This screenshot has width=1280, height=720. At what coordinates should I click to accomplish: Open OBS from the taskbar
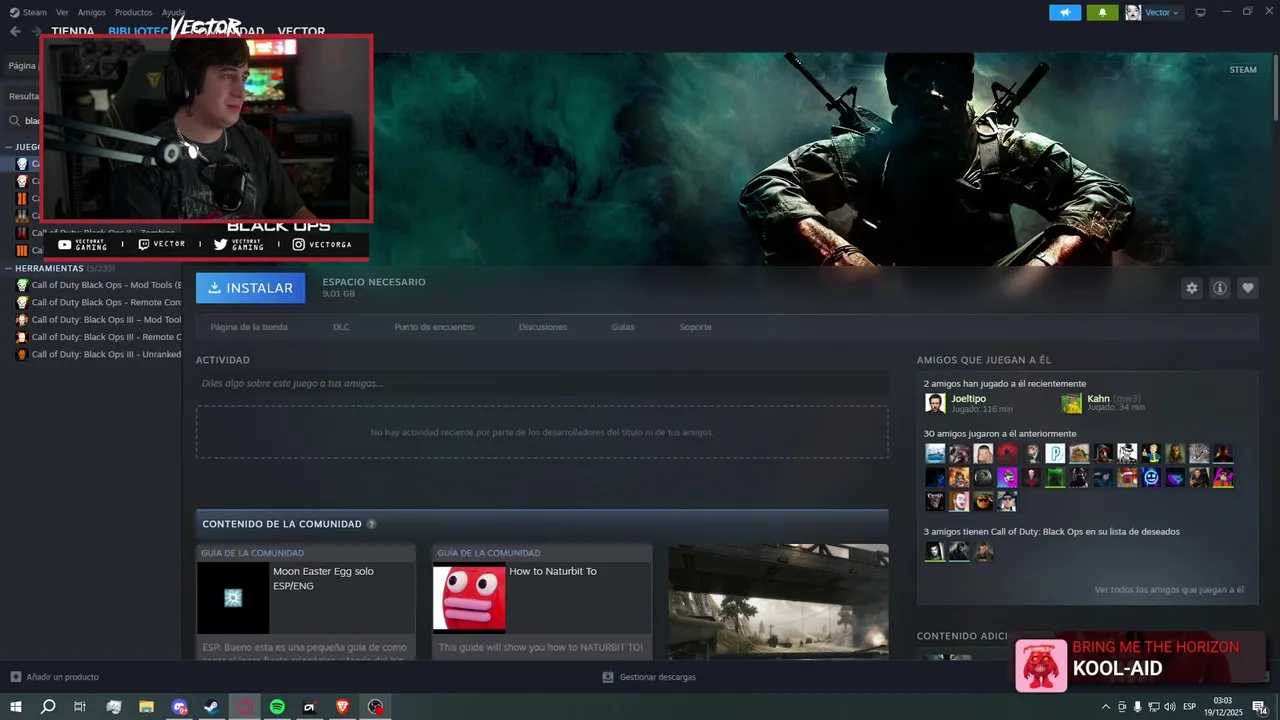coord(375,707)
